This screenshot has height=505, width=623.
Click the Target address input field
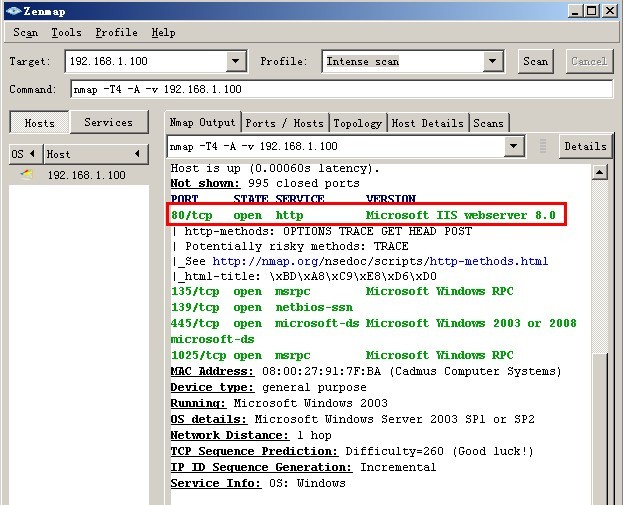pos(146,61)
